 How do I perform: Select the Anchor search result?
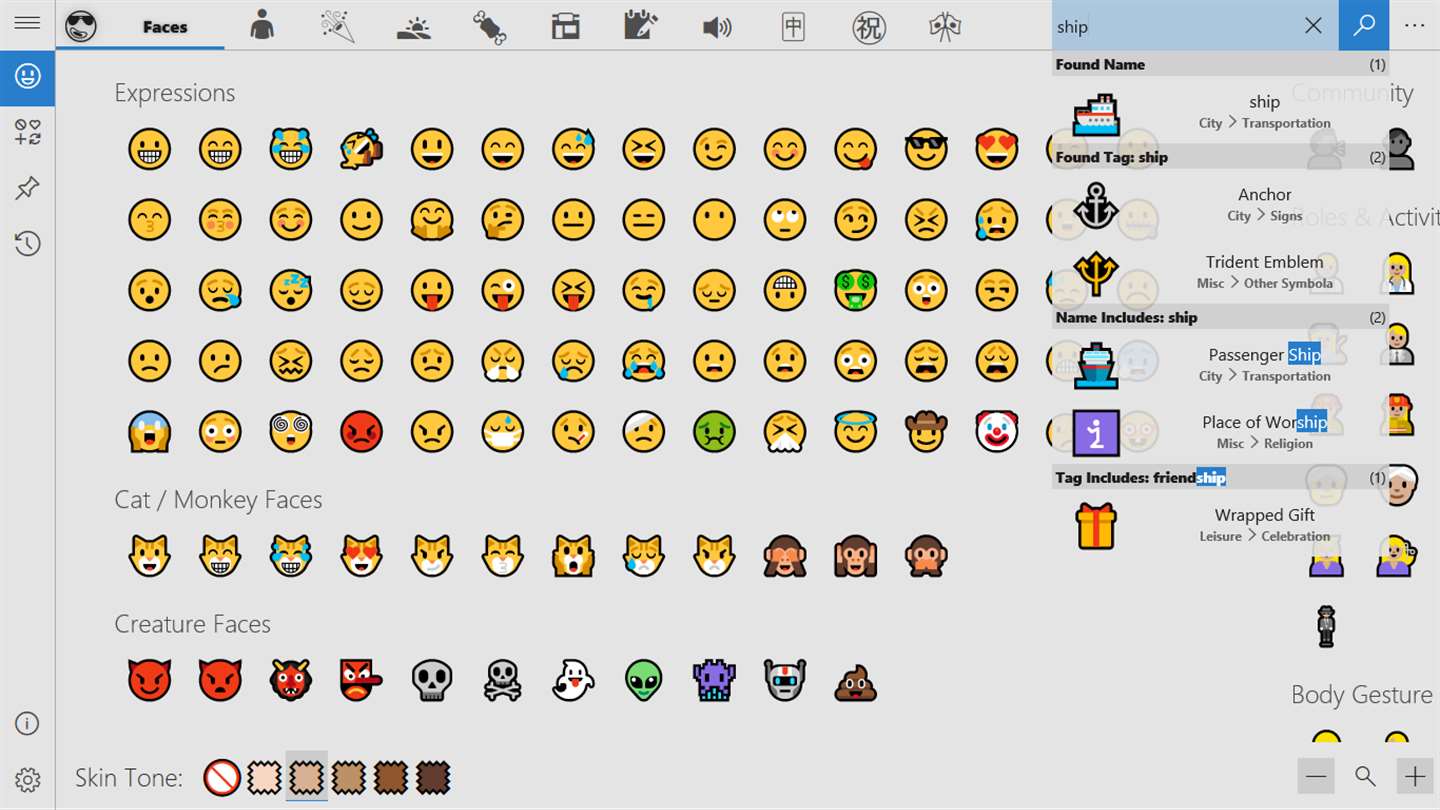tap(1220, 204)
